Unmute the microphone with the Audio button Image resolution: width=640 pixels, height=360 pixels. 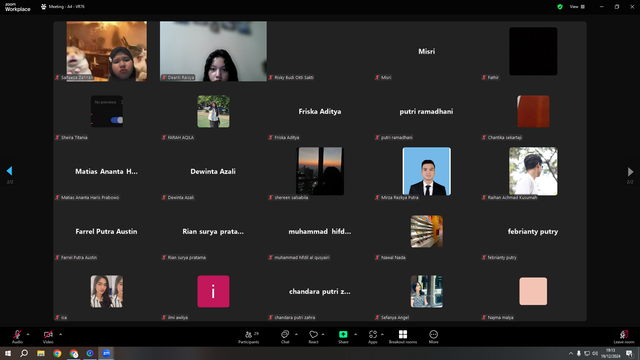tap(17, 337)
